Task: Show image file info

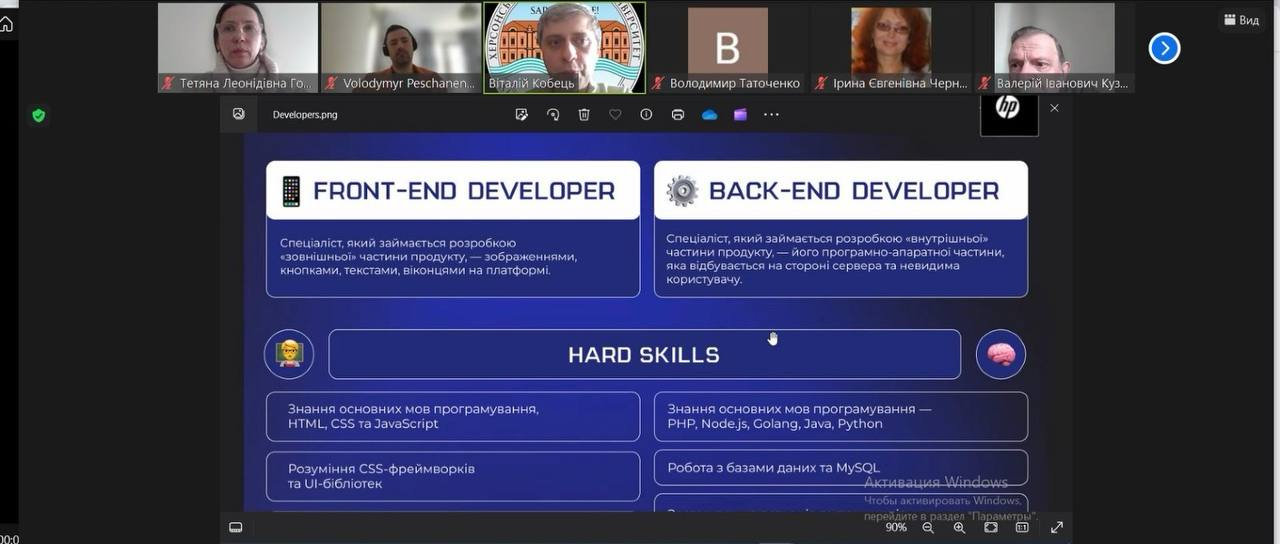Action: point(646,115)
